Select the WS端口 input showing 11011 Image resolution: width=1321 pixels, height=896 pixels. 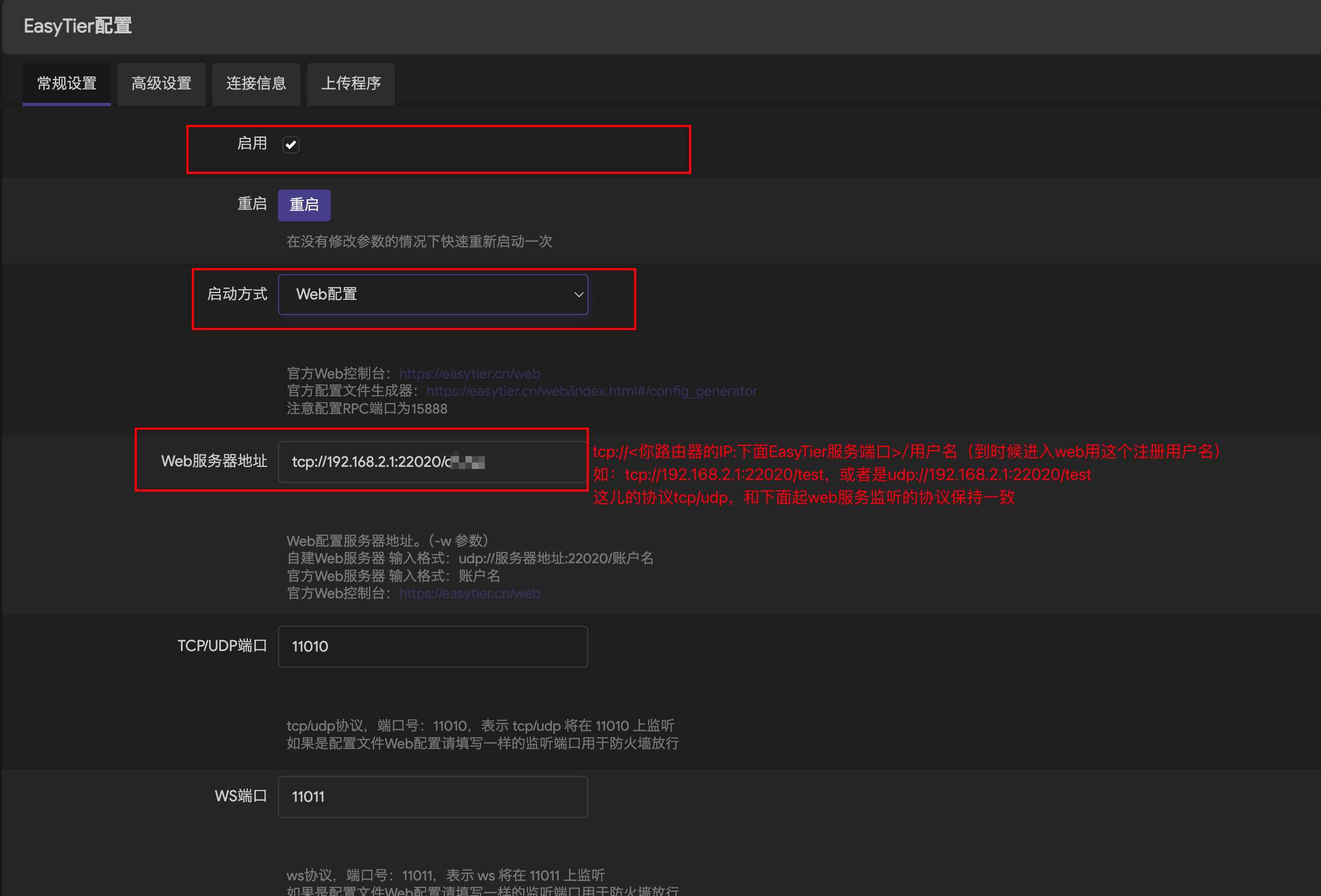(432, 796)
